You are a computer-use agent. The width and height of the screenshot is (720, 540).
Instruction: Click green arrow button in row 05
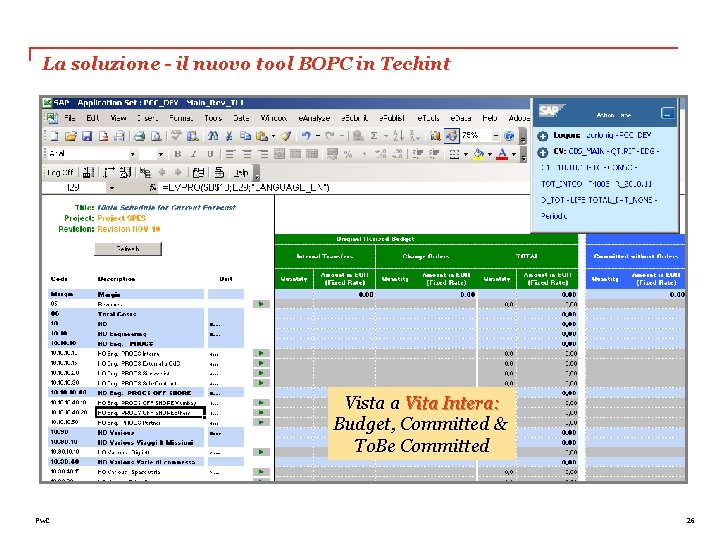[261, 304]
